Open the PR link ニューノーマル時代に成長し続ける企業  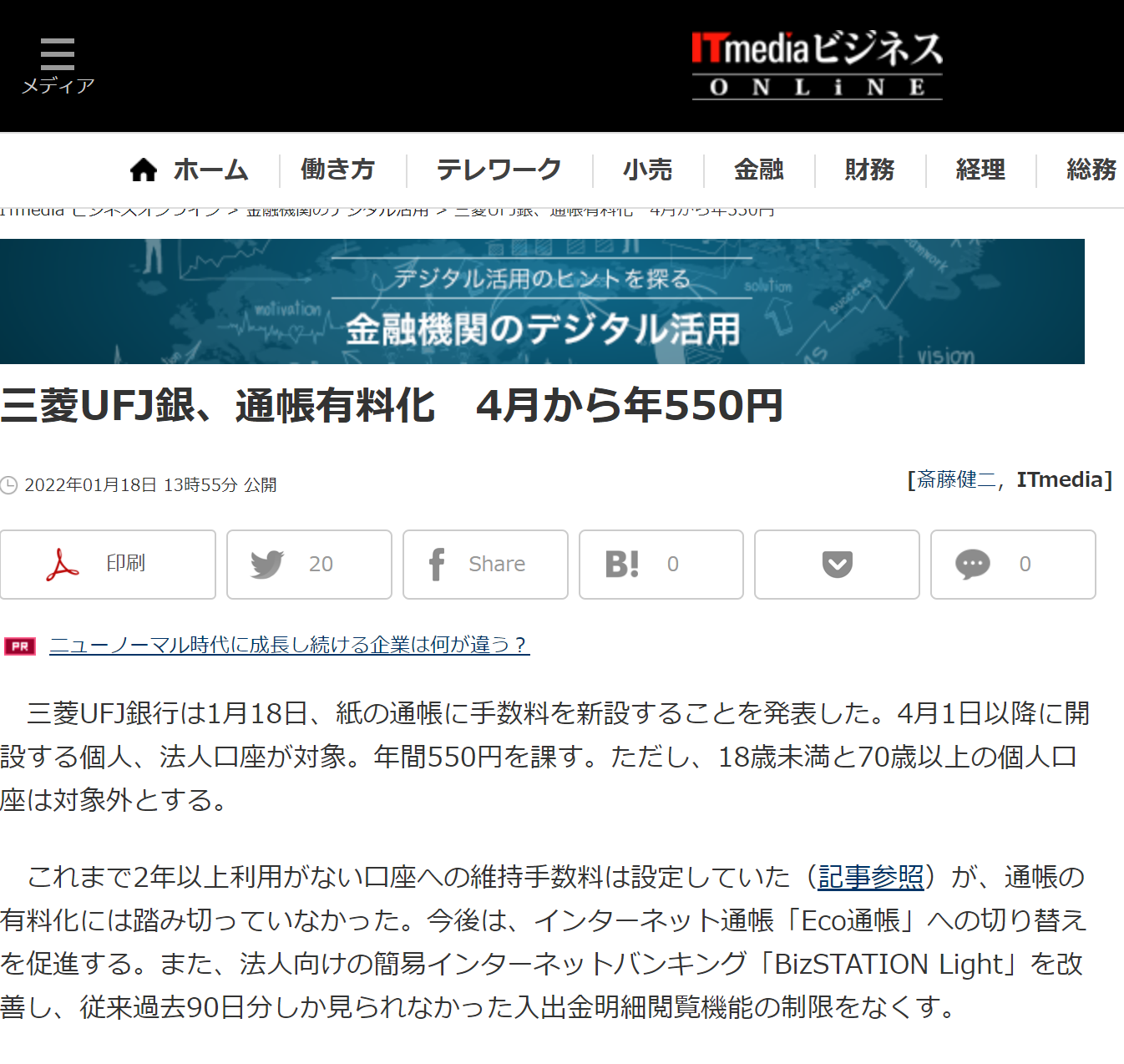[289, 645]
